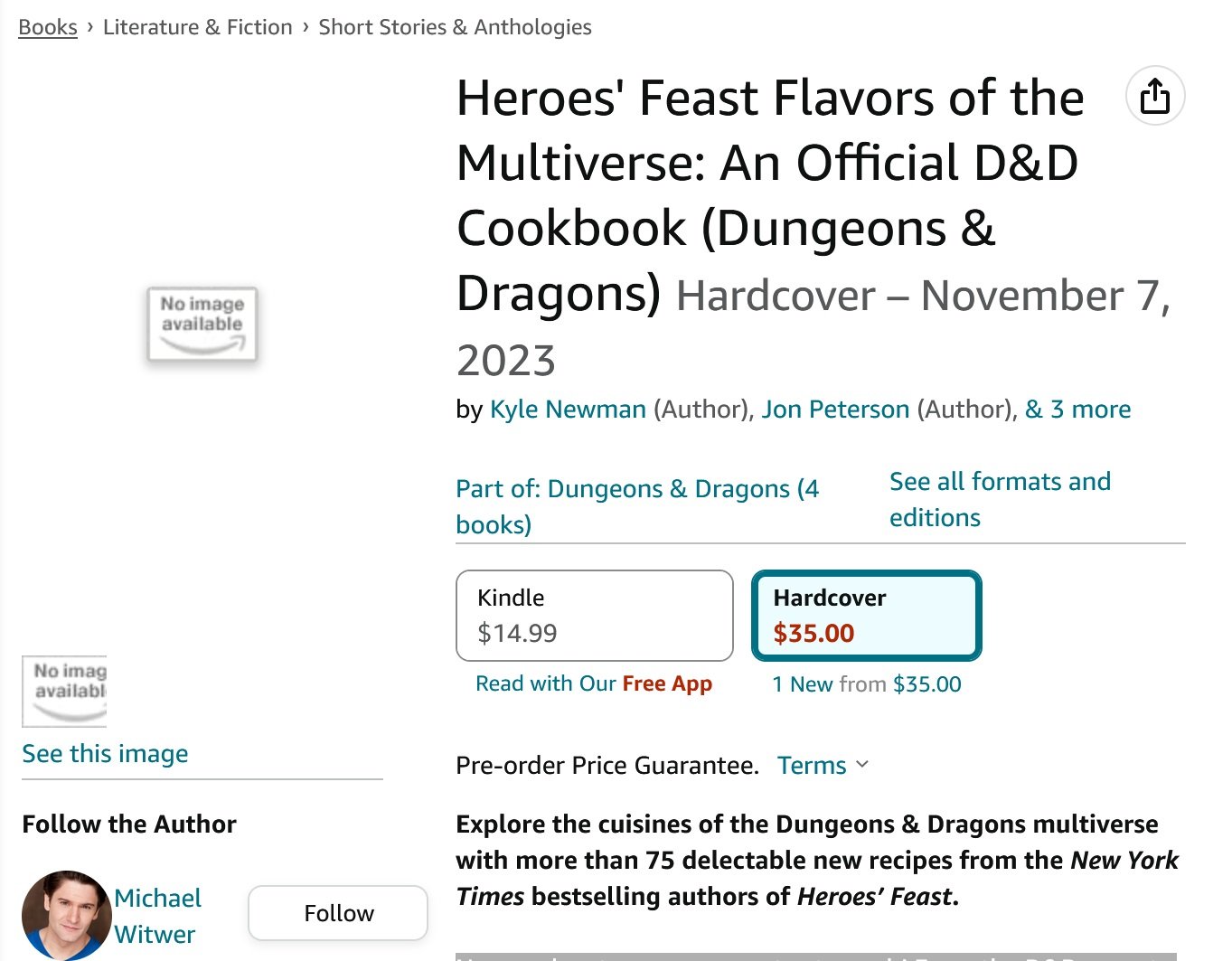
Task: Follow author Michael Witwer
Action: pyautogui.click(x=337, y=913)
